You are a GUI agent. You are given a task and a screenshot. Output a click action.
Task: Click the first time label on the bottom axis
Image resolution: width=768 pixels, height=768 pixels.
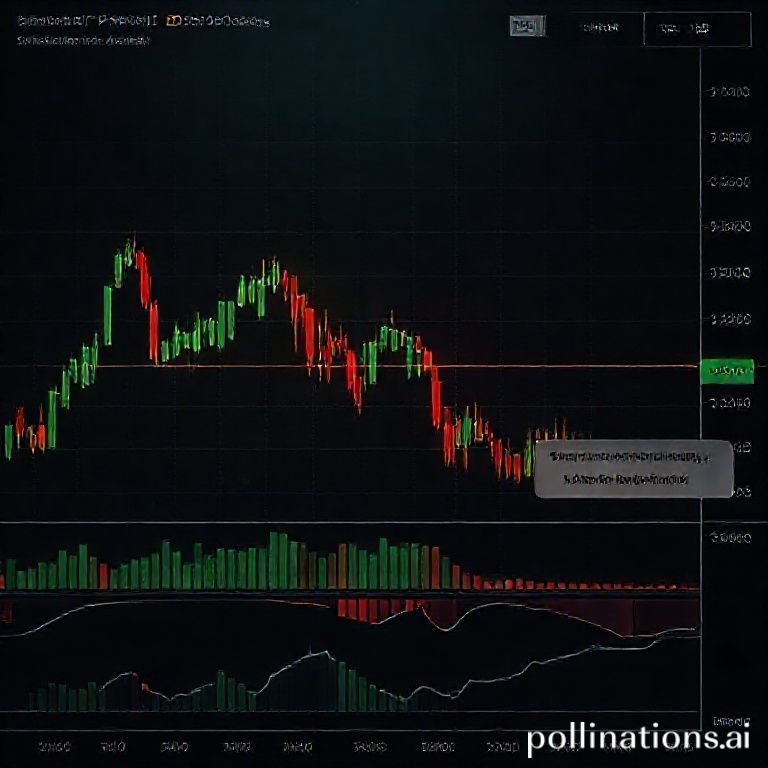(x=52, y=746)
